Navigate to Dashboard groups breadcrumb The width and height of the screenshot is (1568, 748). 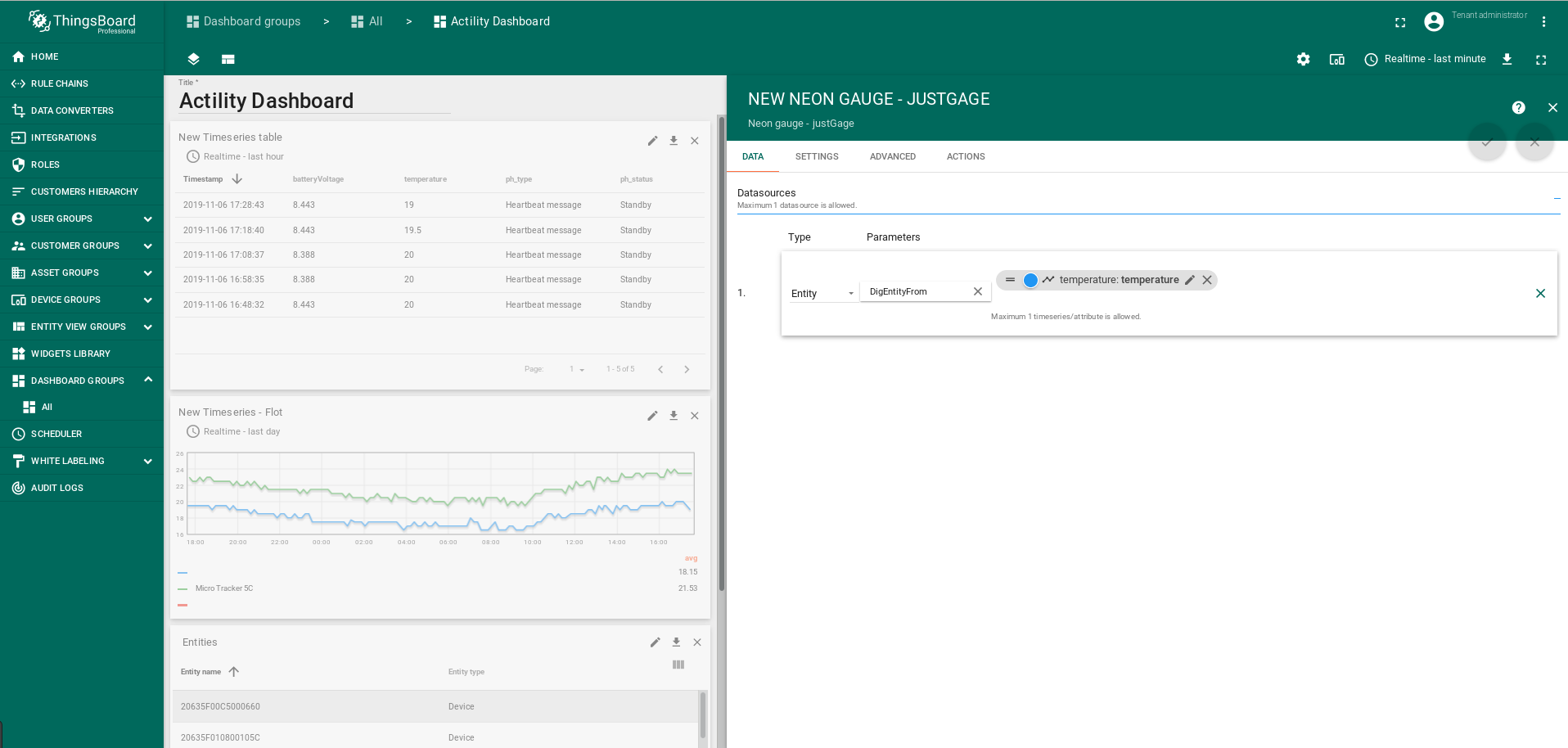point(243,21)
